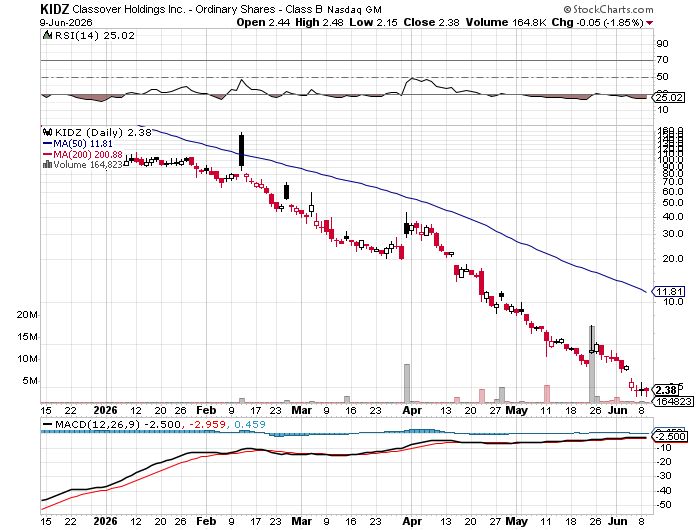This screenshot has height=530, width=700.
Task: Click the Jun label on MACD axis
Action: (x=618, y=521)
